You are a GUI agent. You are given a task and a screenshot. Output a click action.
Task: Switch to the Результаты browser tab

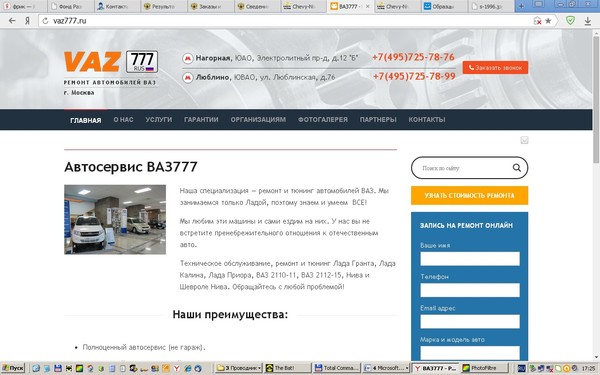(165, 6)
